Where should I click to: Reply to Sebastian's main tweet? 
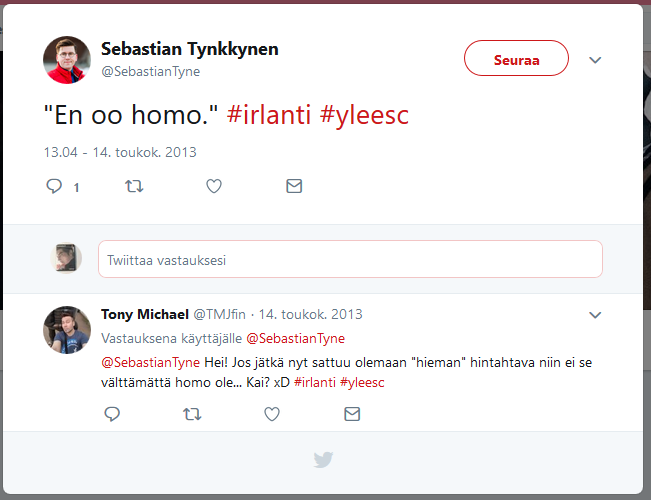[55, 186]
